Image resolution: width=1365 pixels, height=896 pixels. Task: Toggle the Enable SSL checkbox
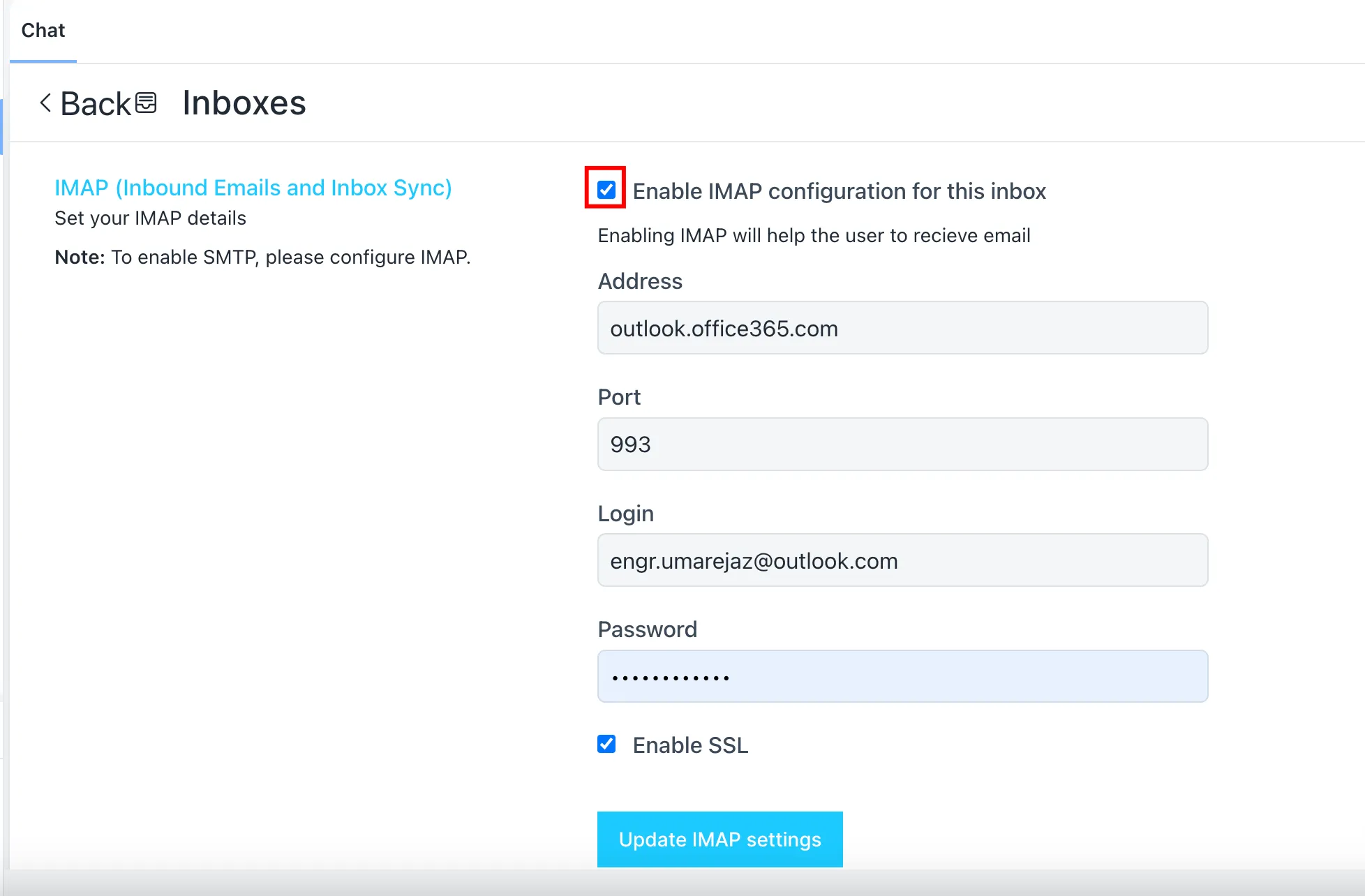coord(606,744)
